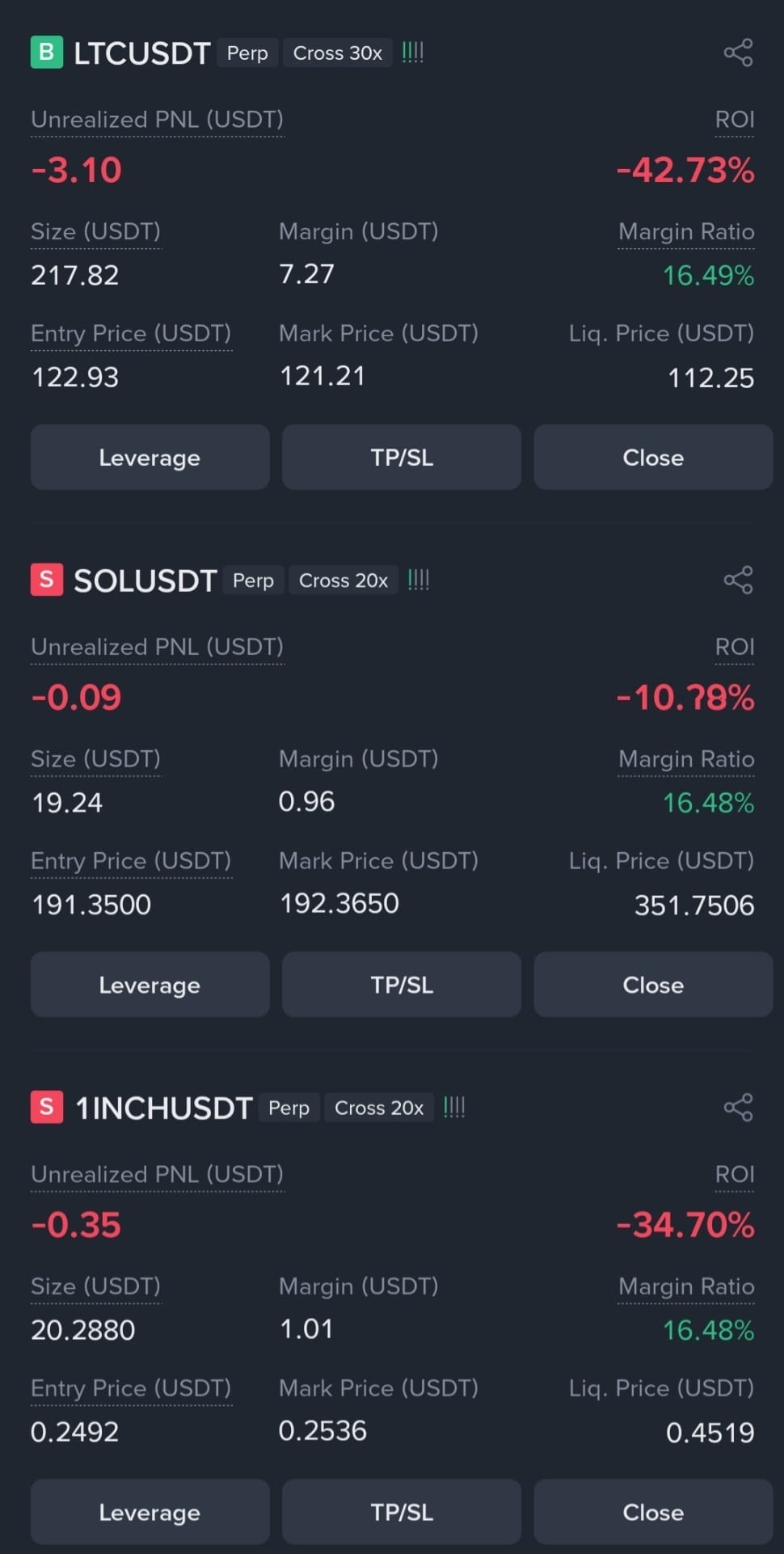Tap the share icon for the 1INCHUSDT position
Screen dimensions: 784x1554
pos(738,1107)
